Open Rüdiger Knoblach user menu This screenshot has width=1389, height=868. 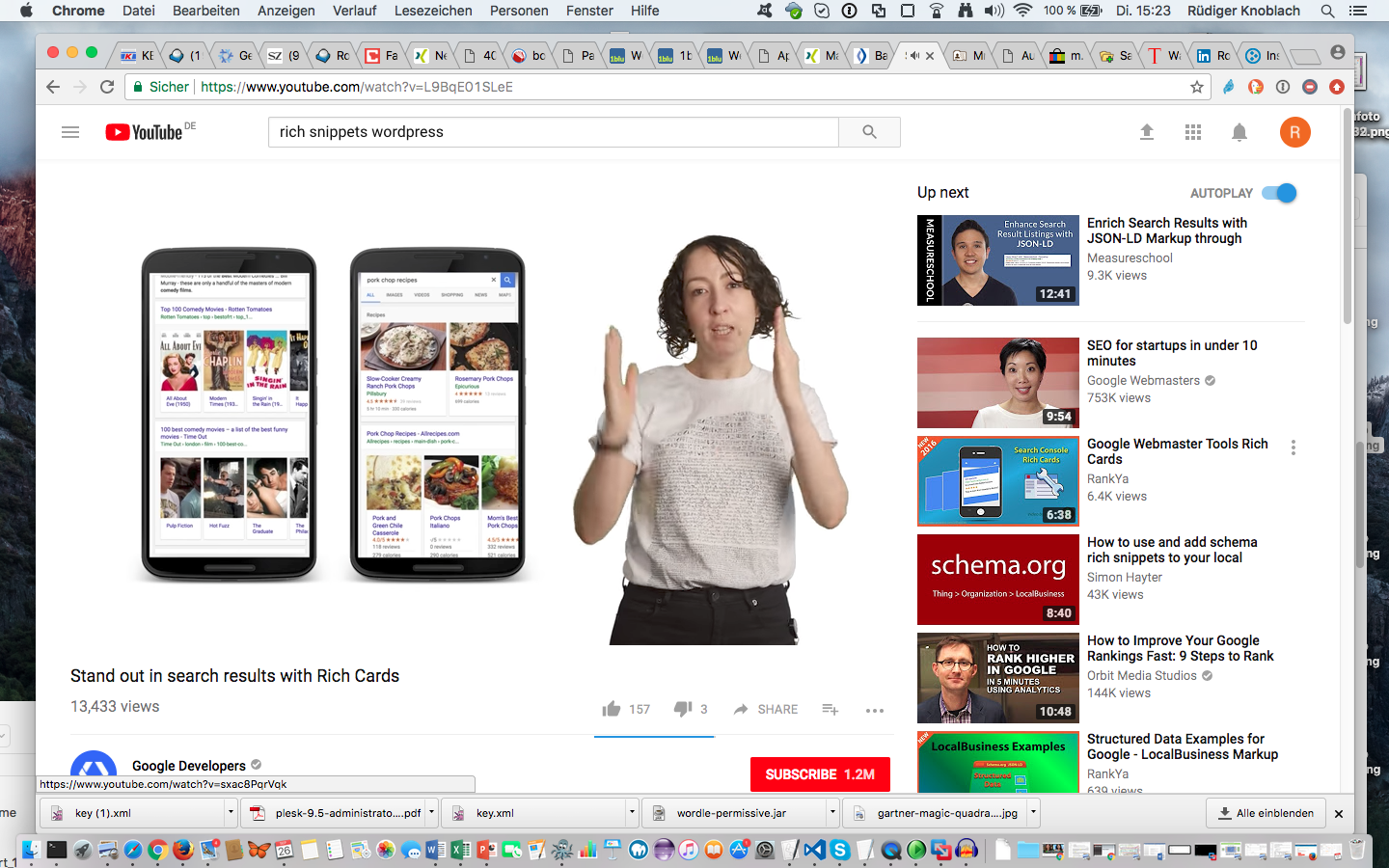pos(1242,11)
